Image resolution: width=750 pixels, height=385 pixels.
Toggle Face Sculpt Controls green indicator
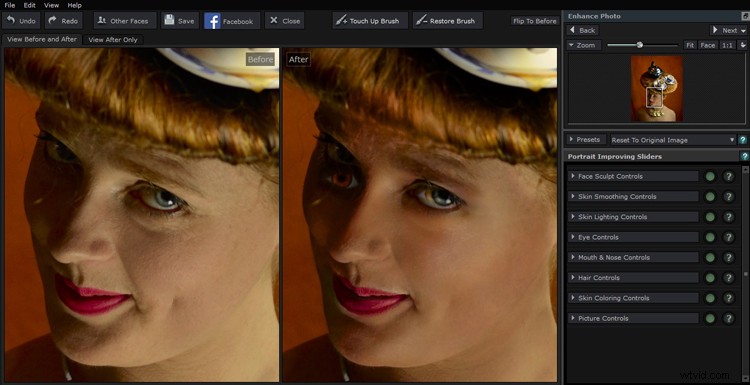point(710,176)
